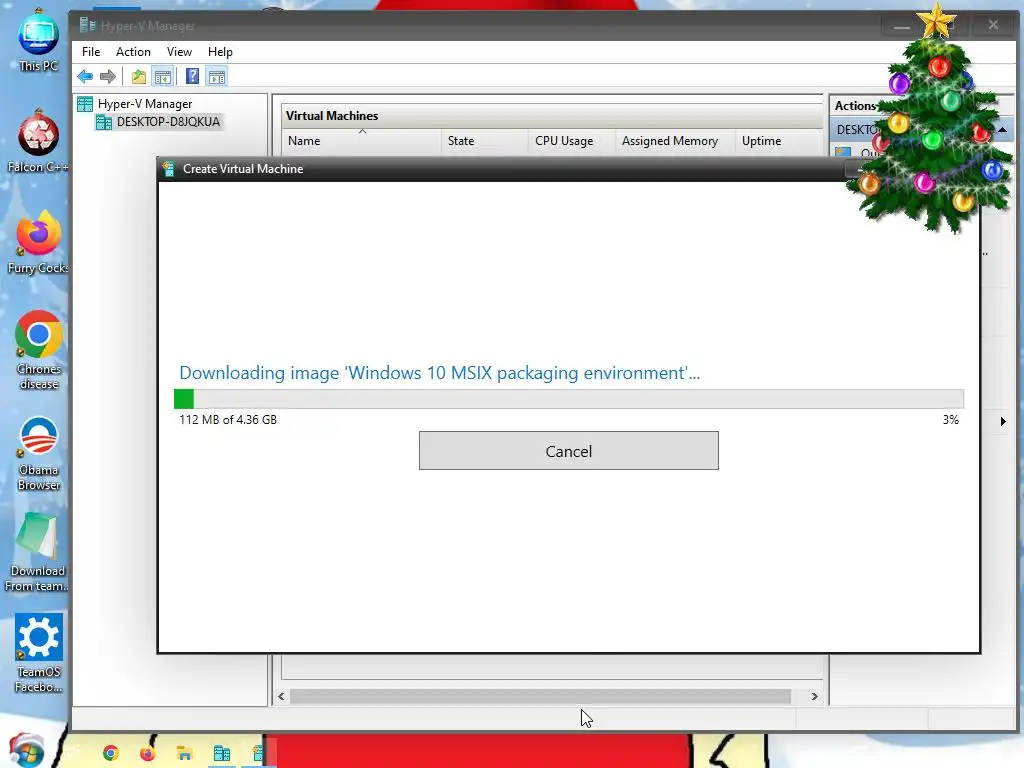Click the Back arrow in Hyper-V toolbar
Viewport: 1024px width, 768px height.
coord(85,76)
